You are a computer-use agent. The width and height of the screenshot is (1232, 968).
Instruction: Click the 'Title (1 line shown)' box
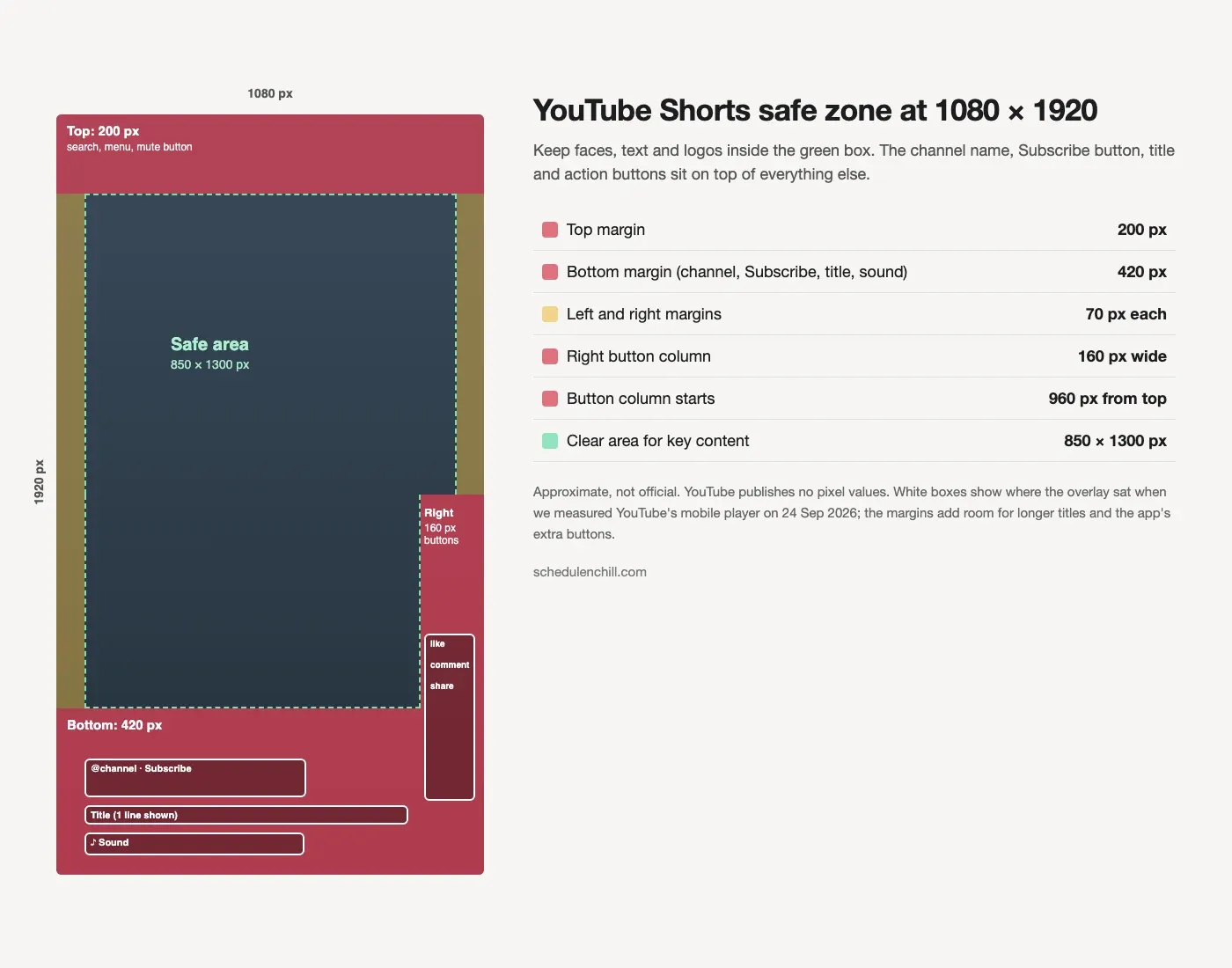[246, 815]
